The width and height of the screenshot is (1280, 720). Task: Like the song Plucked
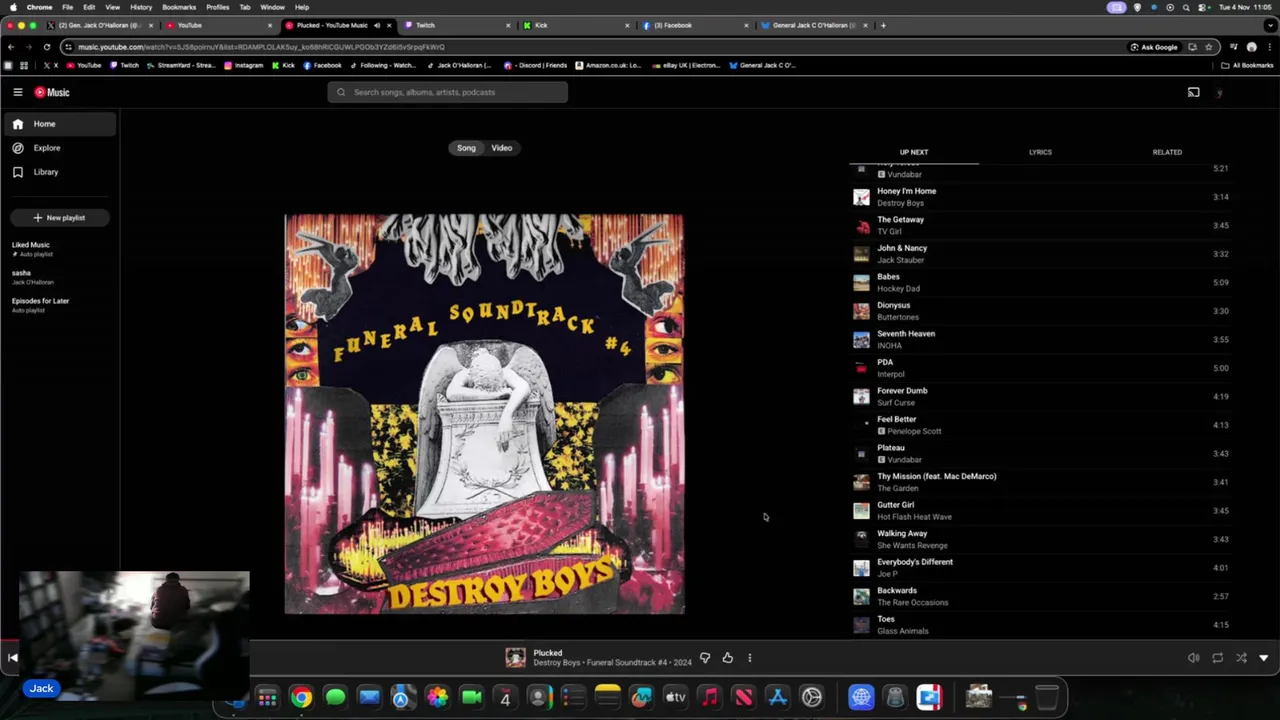point(727,658)
